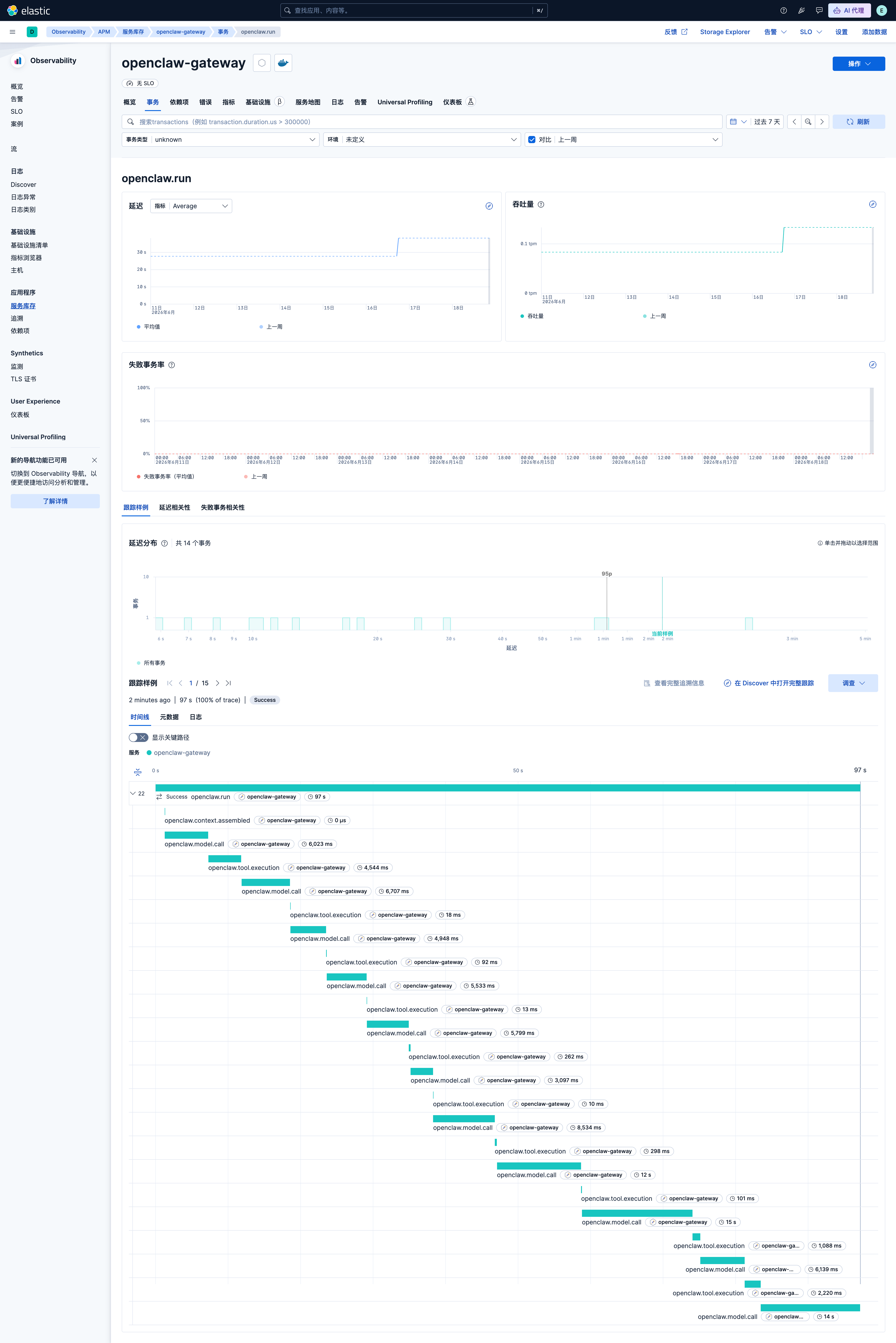896x1343 pixels.
Task: Dismiss the 新的导航功能已可用 callout
Action: pos(94,460)
